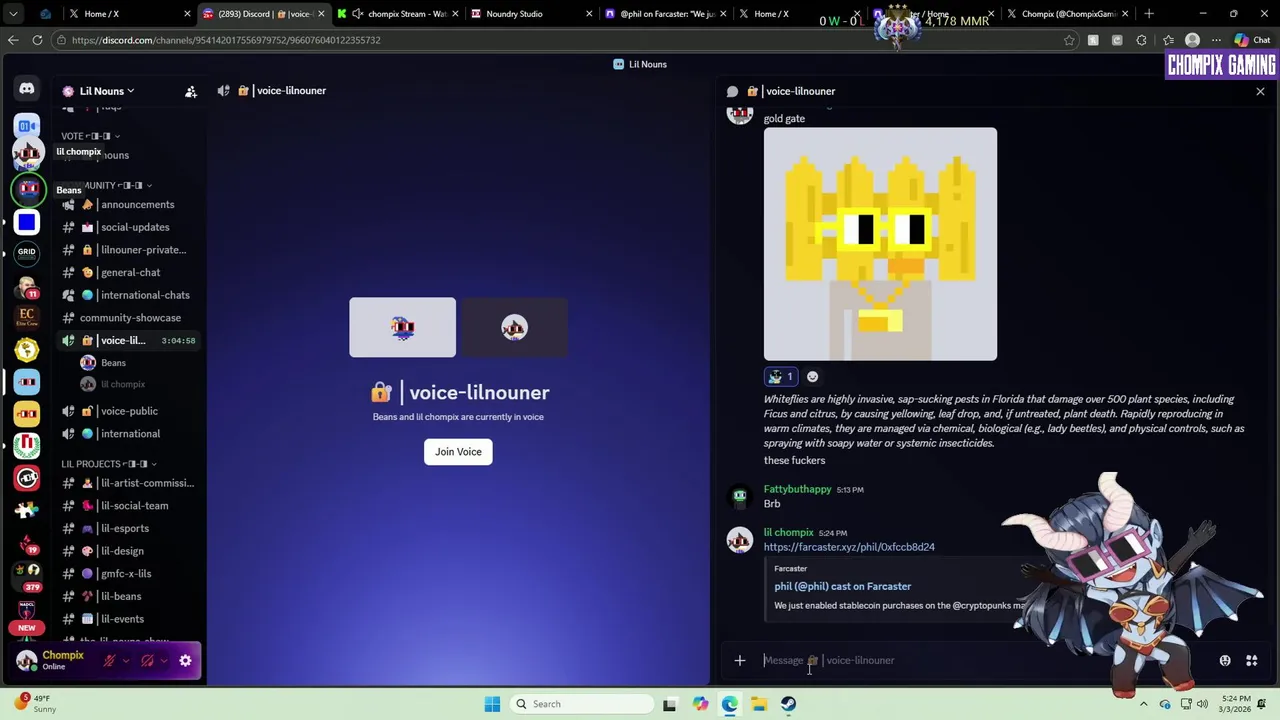The width and height of the screenshot is (1280, 720).
Task: Open the gold gate pixel art image
Action: coord(880,244)
